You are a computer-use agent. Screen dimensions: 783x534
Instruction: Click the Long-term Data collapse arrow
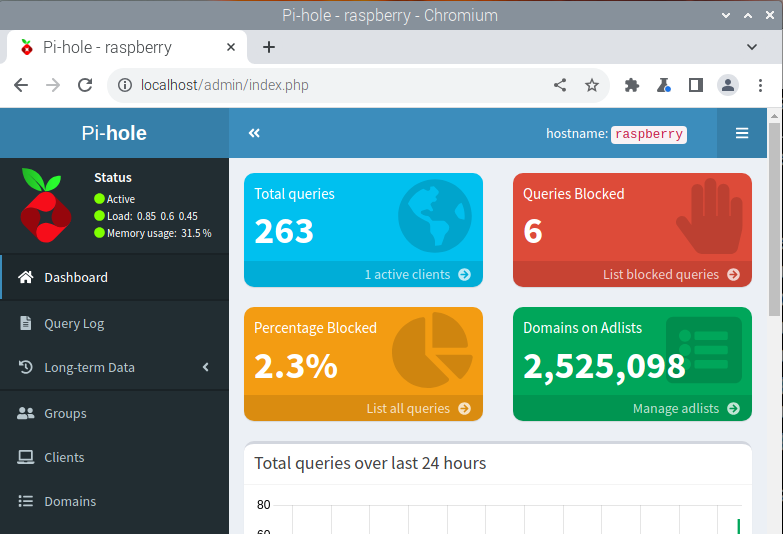[206, 367]
